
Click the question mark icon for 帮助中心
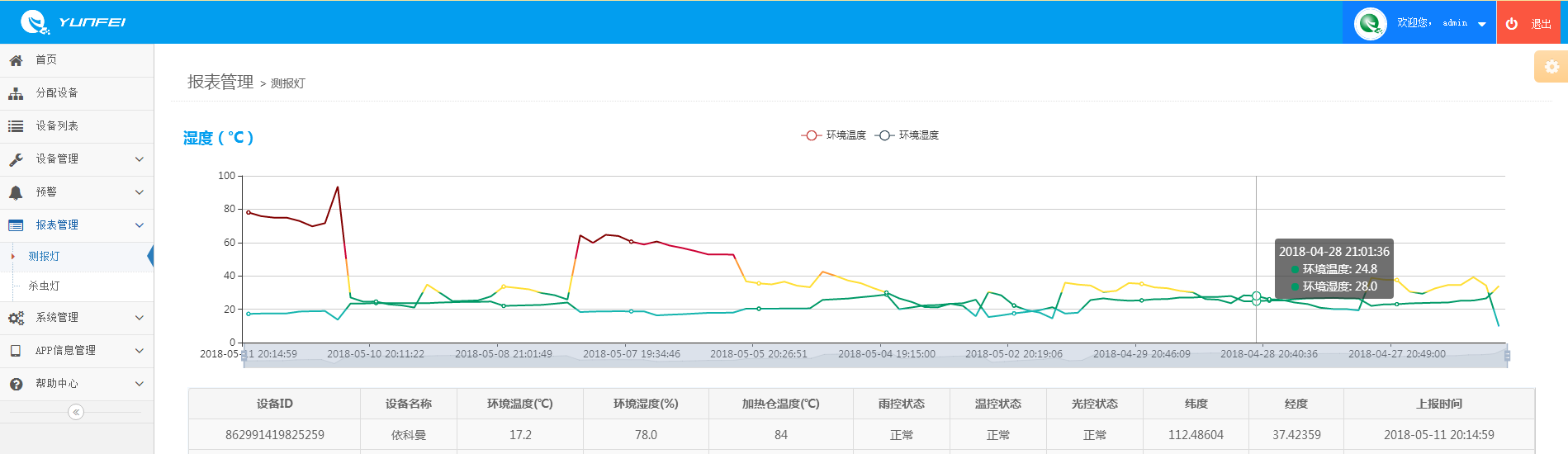tap(16, 384)
